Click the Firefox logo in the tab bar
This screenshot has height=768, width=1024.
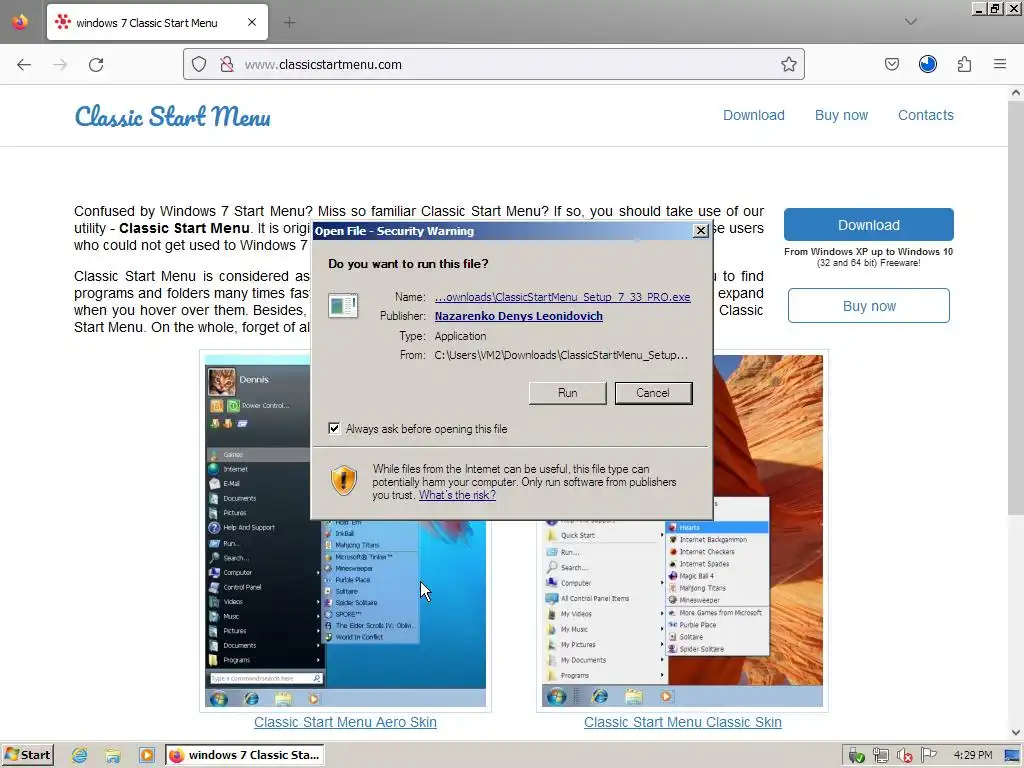[20, 22]
